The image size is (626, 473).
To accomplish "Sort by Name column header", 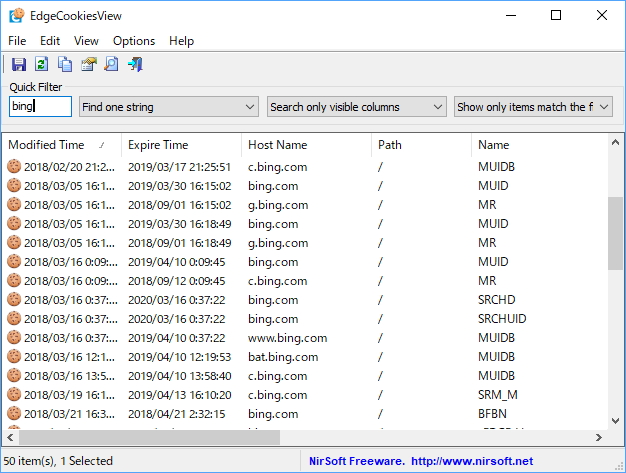I will coord(539,145).
